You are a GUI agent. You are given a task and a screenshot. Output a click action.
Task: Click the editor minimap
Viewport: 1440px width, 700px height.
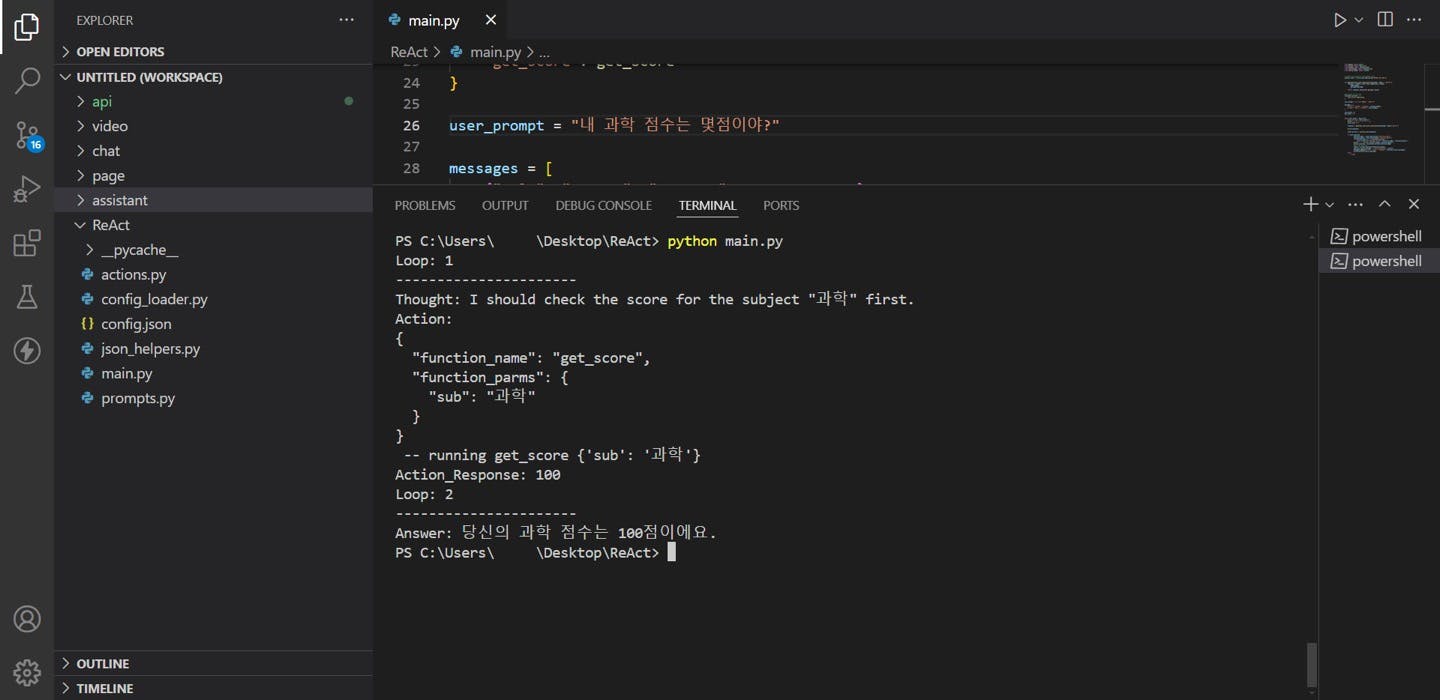pyautogui.click(x=1378, y=108)
